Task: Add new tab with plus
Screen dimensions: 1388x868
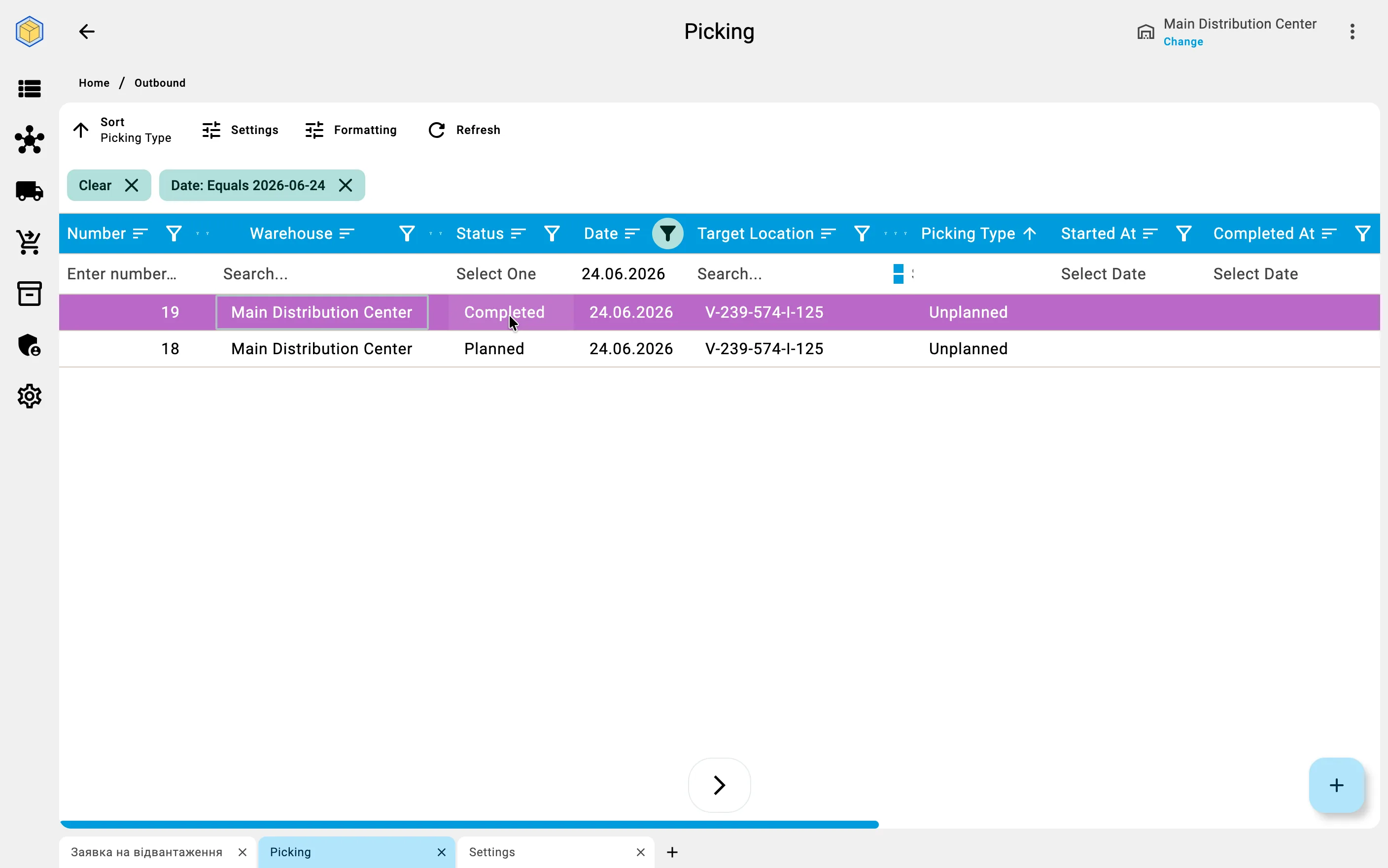Action: [x=672, y=852]
